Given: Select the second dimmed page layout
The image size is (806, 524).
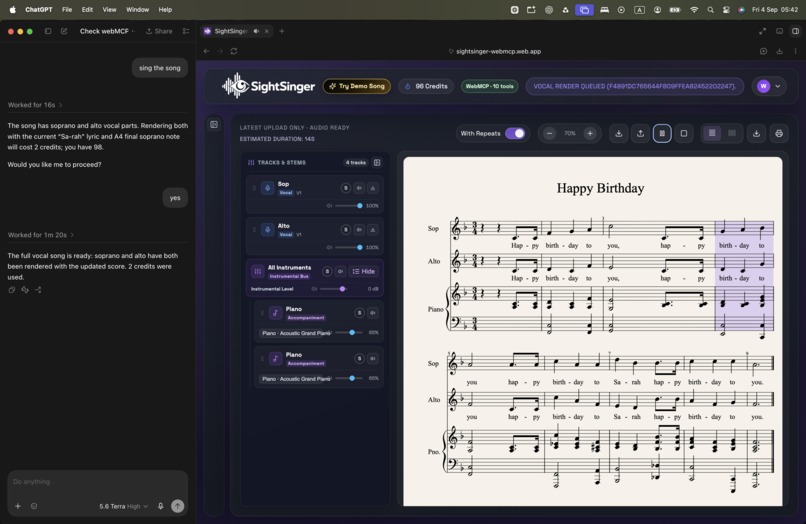Looking at the screenshot, I should coord(732,134).
